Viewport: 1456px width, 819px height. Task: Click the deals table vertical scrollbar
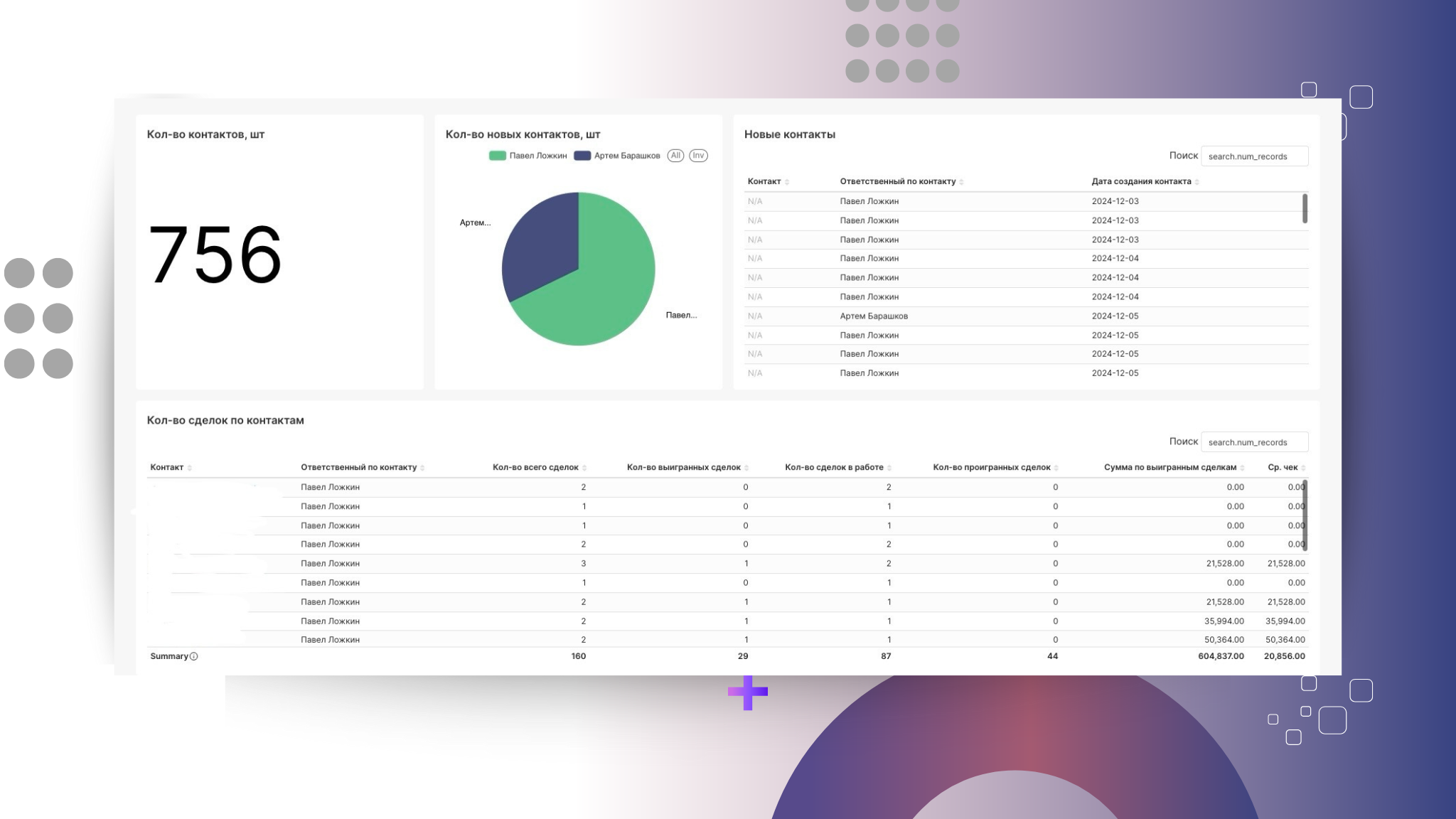[x=1305, y=515]
